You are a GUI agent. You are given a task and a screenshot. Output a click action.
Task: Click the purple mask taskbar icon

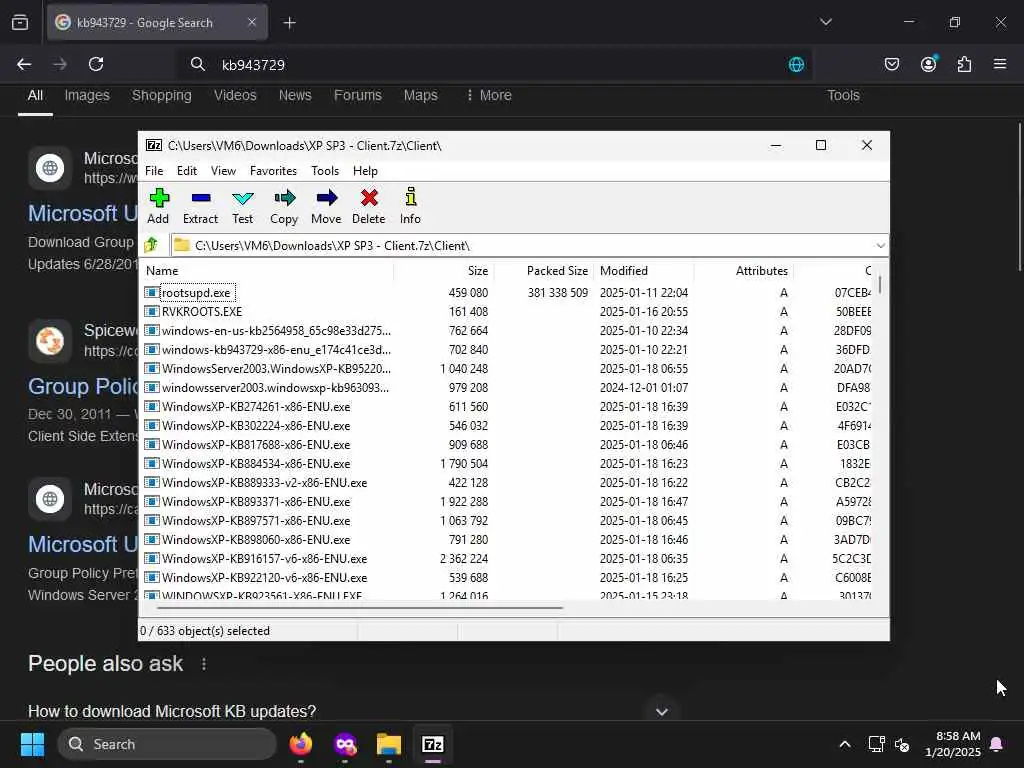tap(345, 744)
